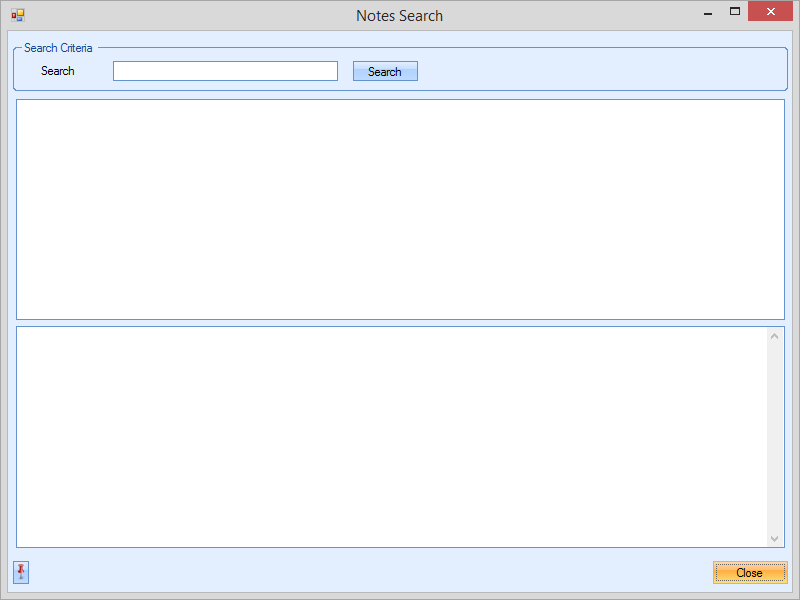Minimize the Notes Search window
The image size is (800, 600).
(x=708, y=13)
